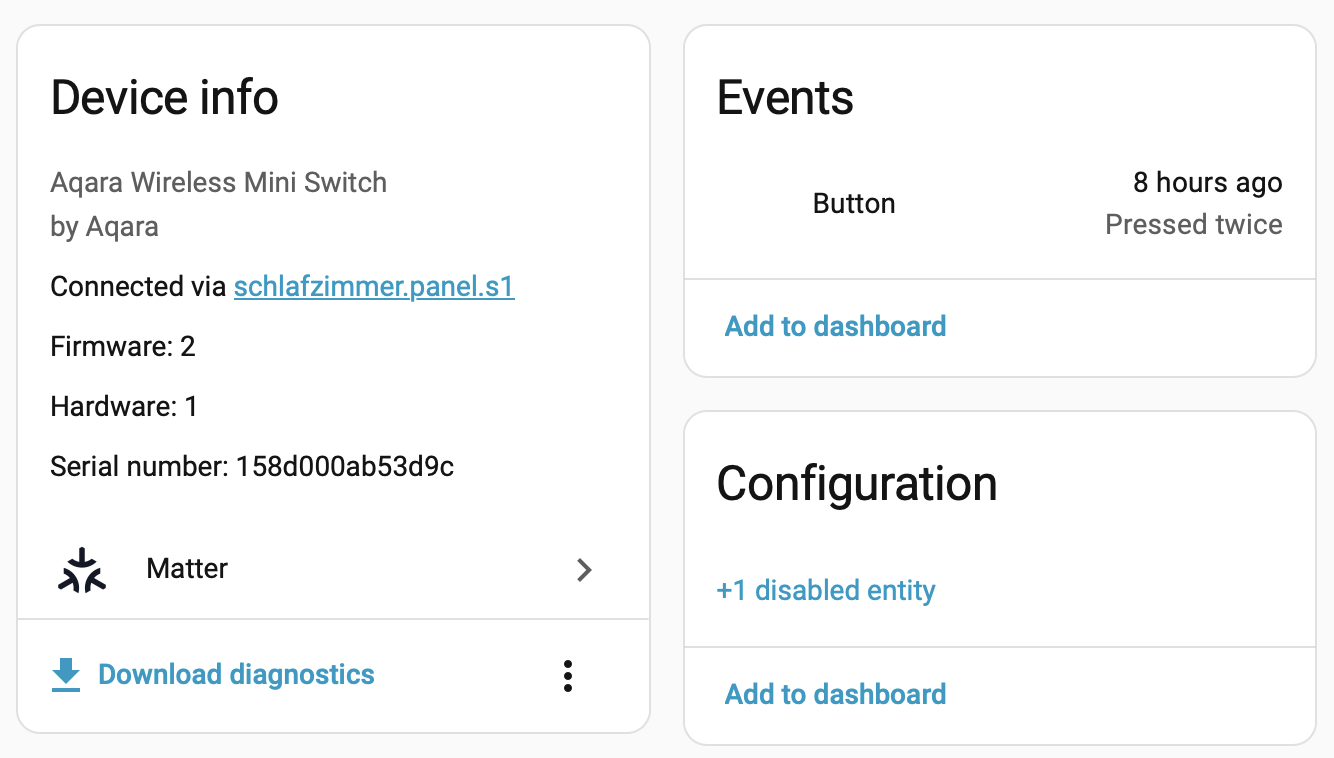
Task: Click the Matter integration logo icon
Action: point(81,569)
